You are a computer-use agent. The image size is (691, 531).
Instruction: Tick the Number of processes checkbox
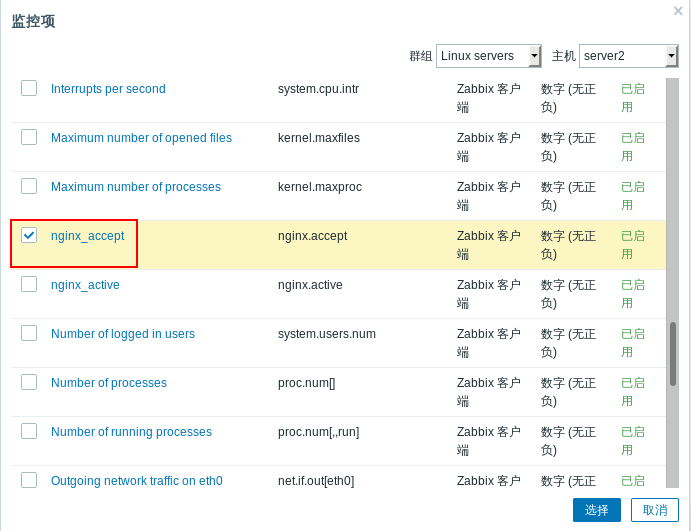(x=29, y=382)
